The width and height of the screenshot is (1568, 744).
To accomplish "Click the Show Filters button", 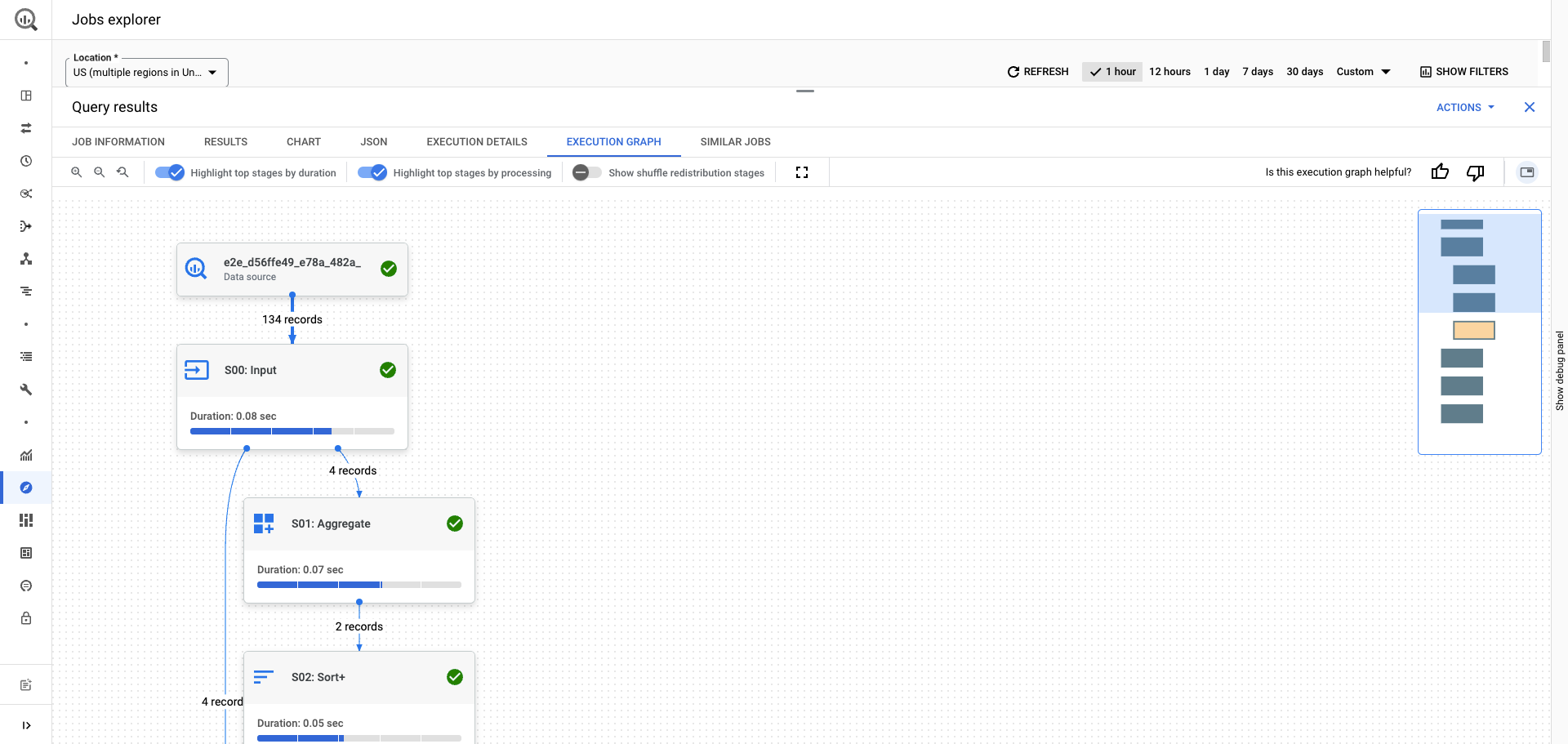I will tap(1464, 72).
